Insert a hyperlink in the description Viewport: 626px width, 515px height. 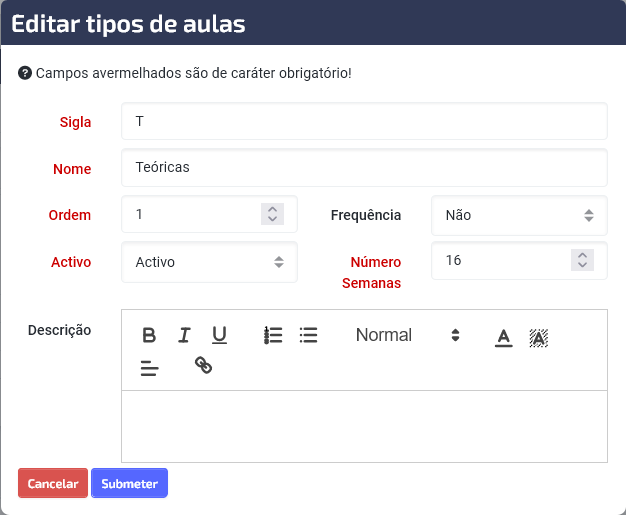(x=203, y=365)
